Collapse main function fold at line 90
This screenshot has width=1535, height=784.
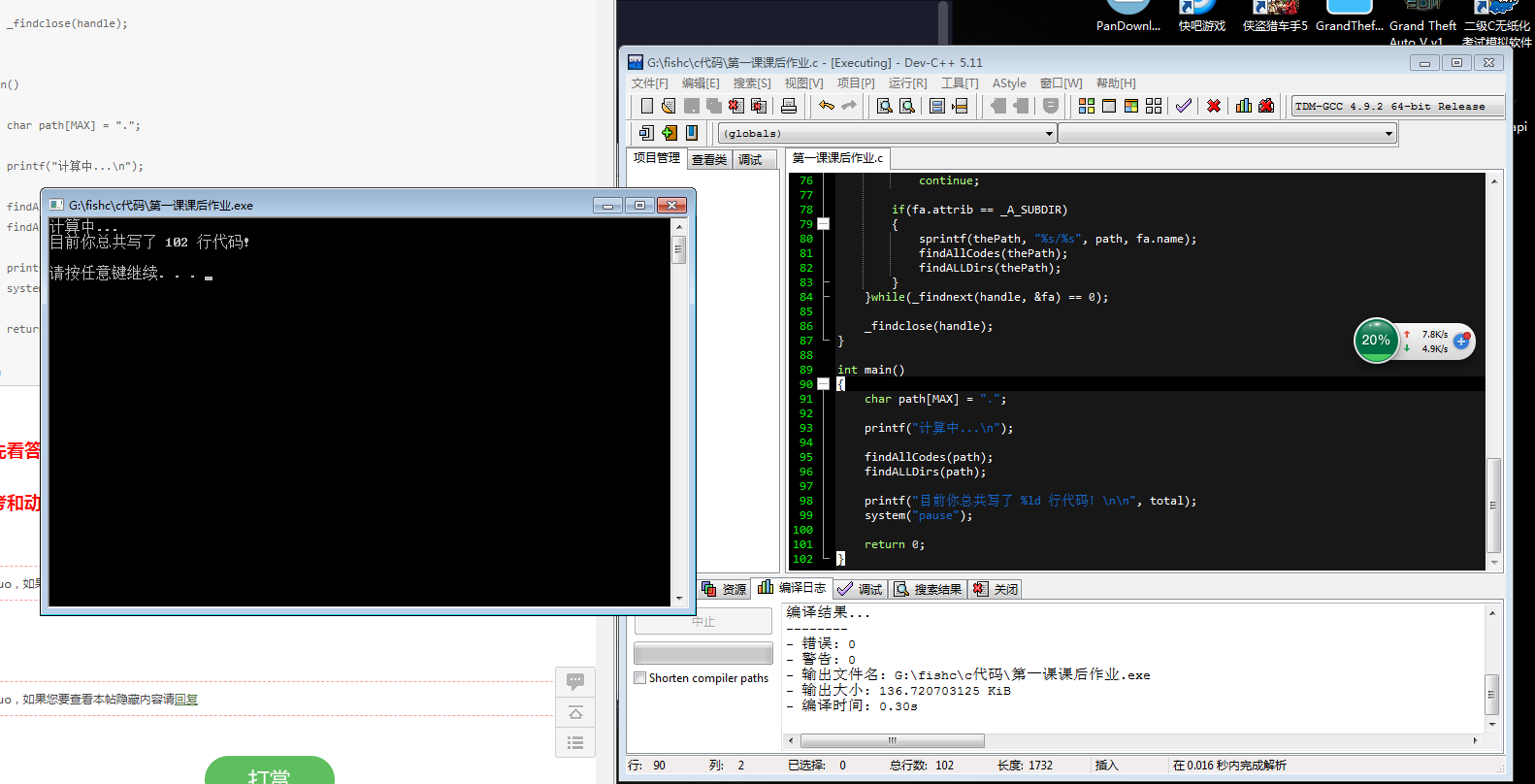tap(824, 384)
